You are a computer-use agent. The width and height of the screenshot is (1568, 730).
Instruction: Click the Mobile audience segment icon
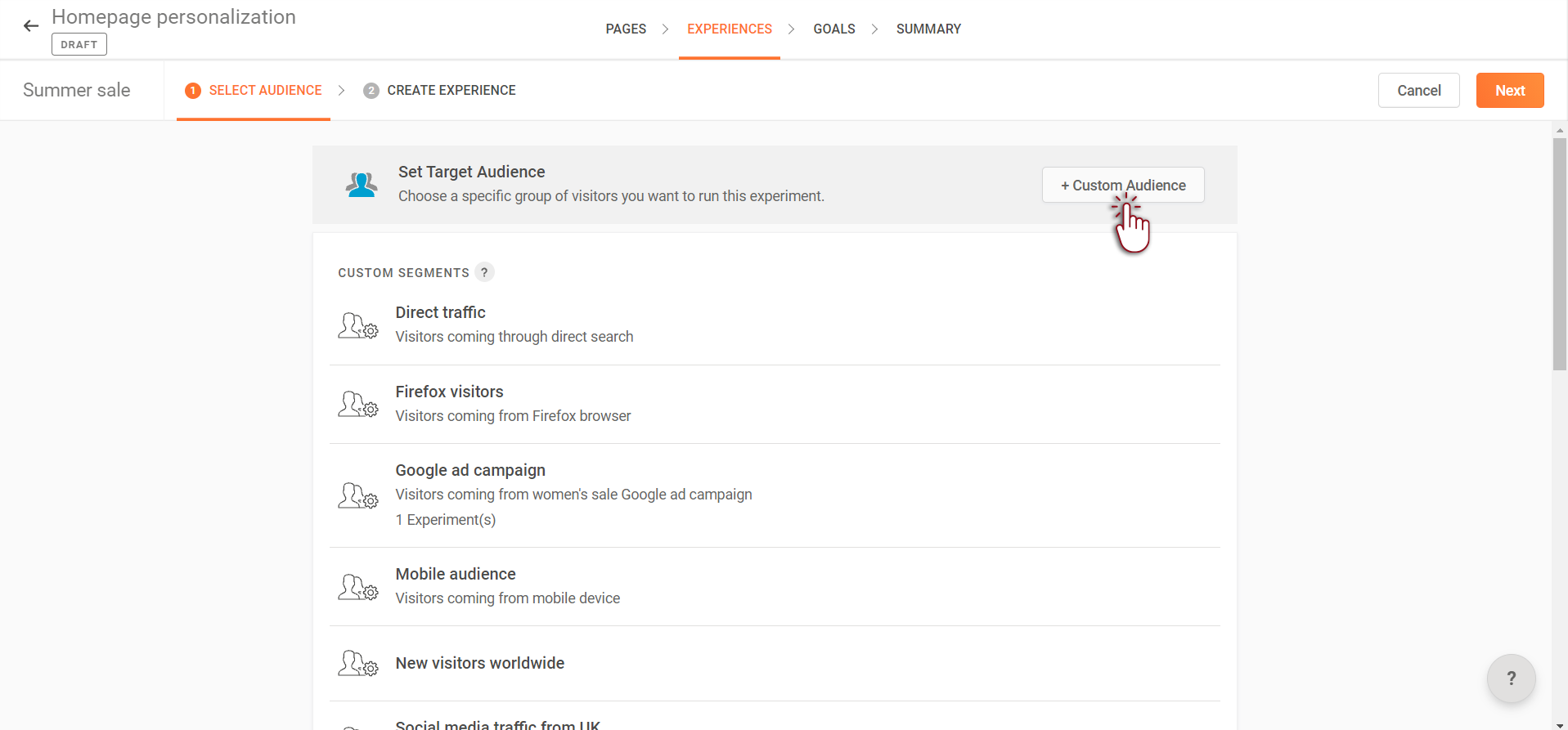pos(357,587)
